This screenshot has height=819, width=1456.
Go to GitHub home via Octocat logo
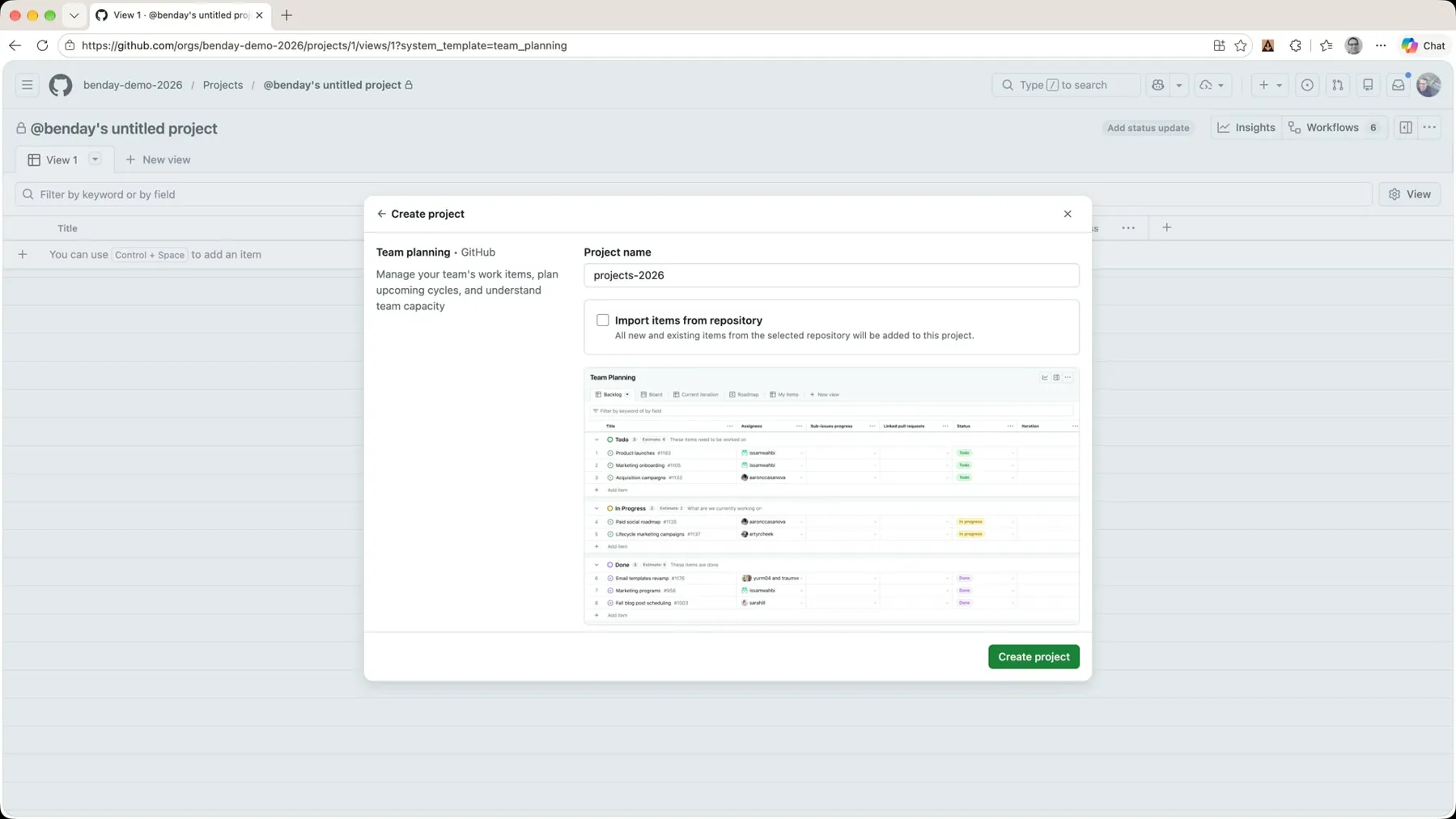pos(61,85)
